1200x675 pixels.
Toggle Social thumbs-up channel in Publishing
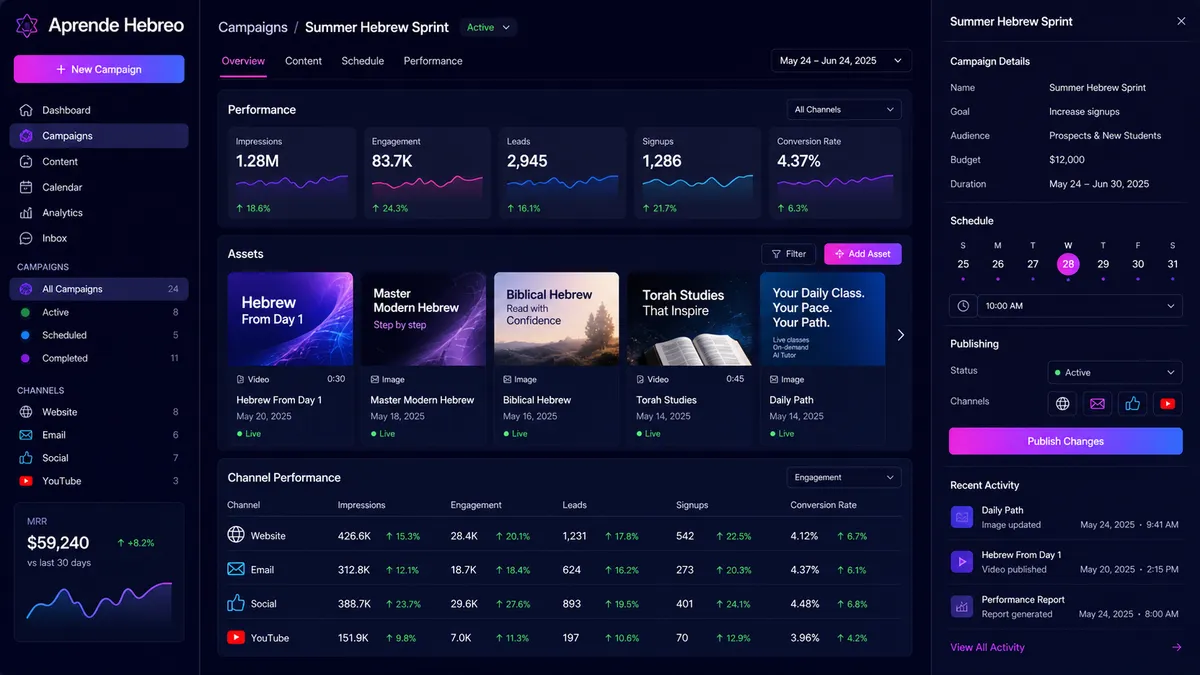click(1132, 403)
